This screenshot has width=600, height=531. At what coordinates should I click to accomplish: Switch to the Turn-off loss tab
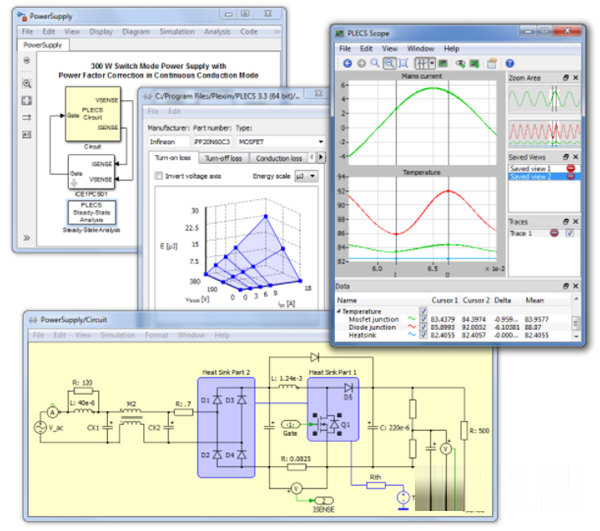(223, 158)
